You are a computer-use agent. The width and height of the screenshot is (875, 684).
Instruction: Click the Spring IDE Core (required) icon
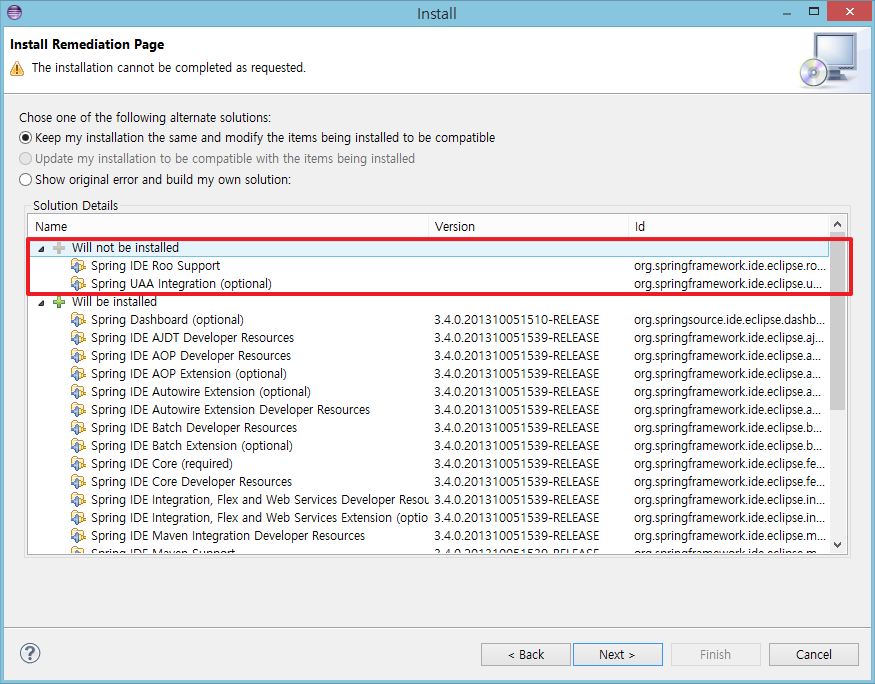78,464
